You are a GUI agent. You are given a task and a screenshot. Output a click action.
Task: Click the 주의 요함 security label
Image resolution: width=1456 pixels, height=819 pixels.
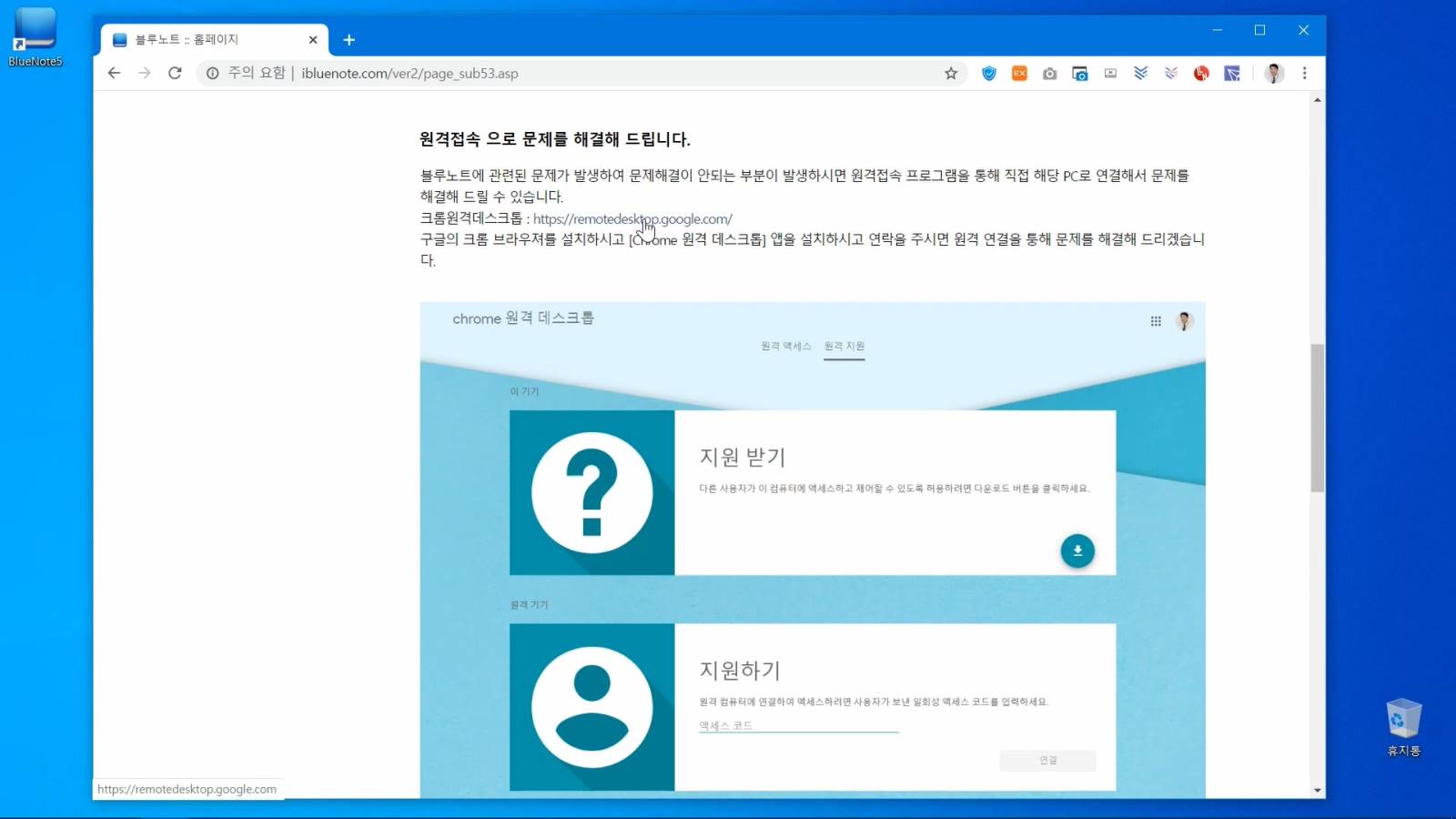point(257,73)
